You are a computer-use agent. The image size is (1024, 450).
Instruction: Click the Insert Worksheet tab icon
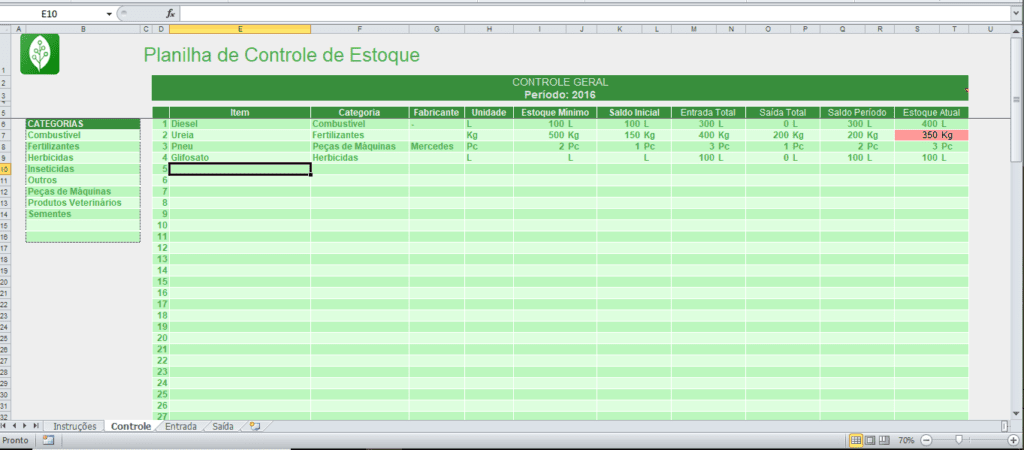click(x=255, y=426)
